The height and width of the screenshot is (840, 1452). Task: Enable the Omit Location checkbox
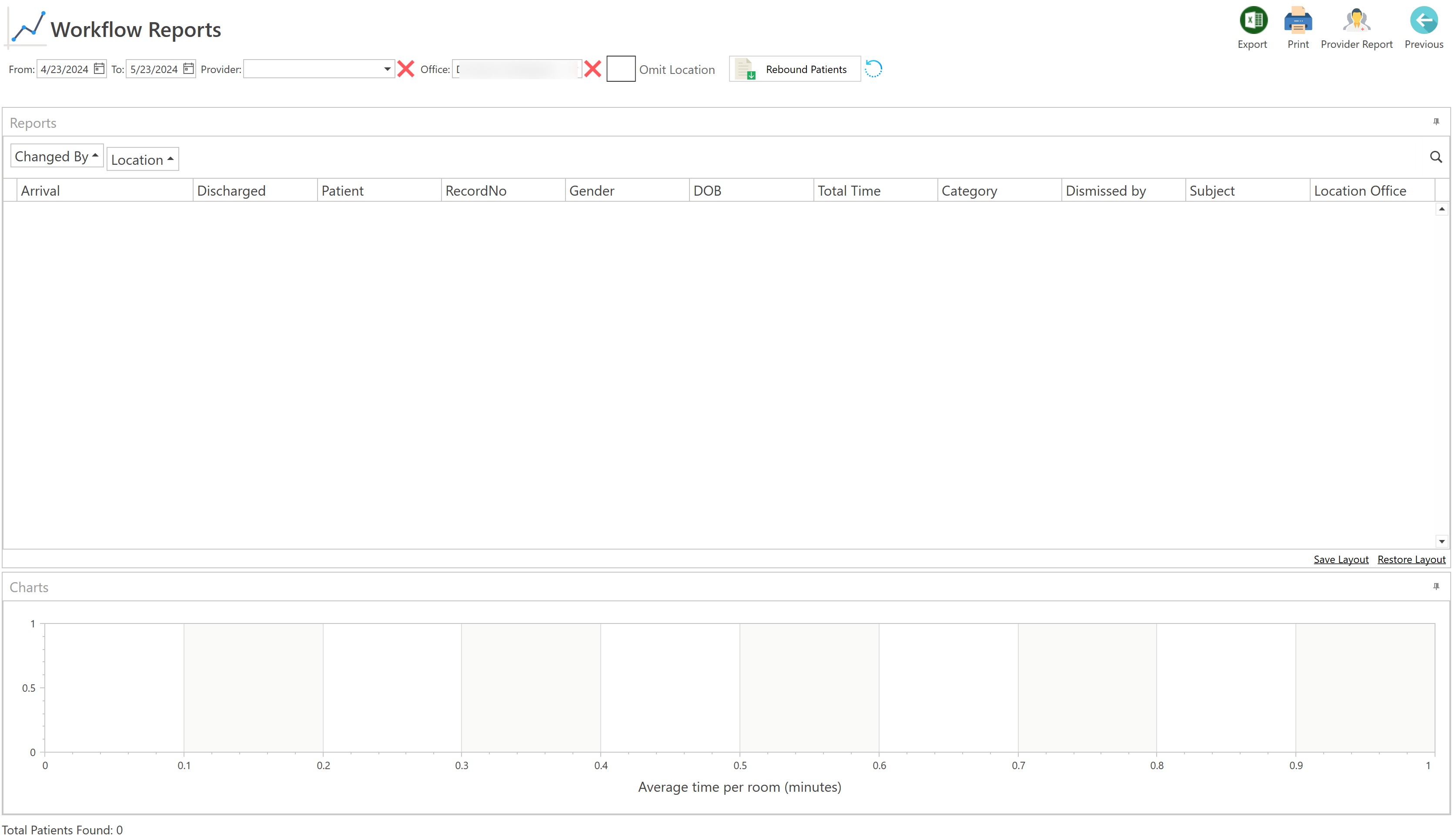click(621, 69)
